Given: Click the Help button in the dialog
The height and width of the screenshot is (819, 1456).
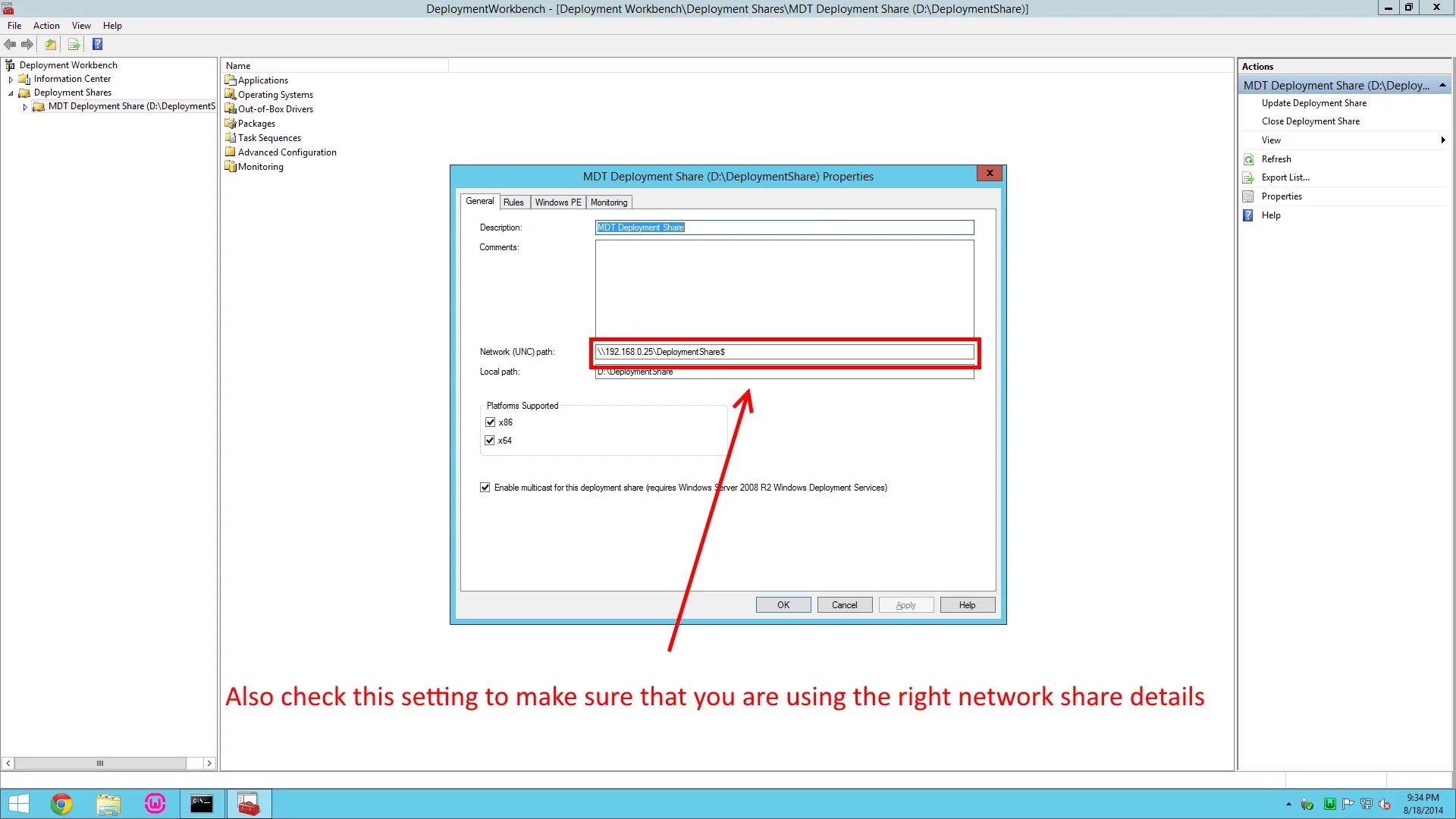Looking at the screenshot, I should [x=968, y=605].
